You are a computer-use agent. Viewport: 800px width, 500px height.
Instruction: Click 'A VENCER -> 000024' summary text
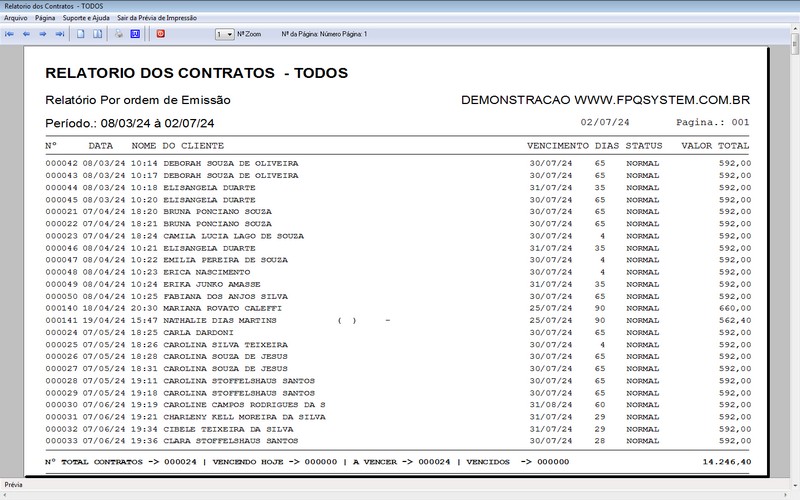point(402,462)
